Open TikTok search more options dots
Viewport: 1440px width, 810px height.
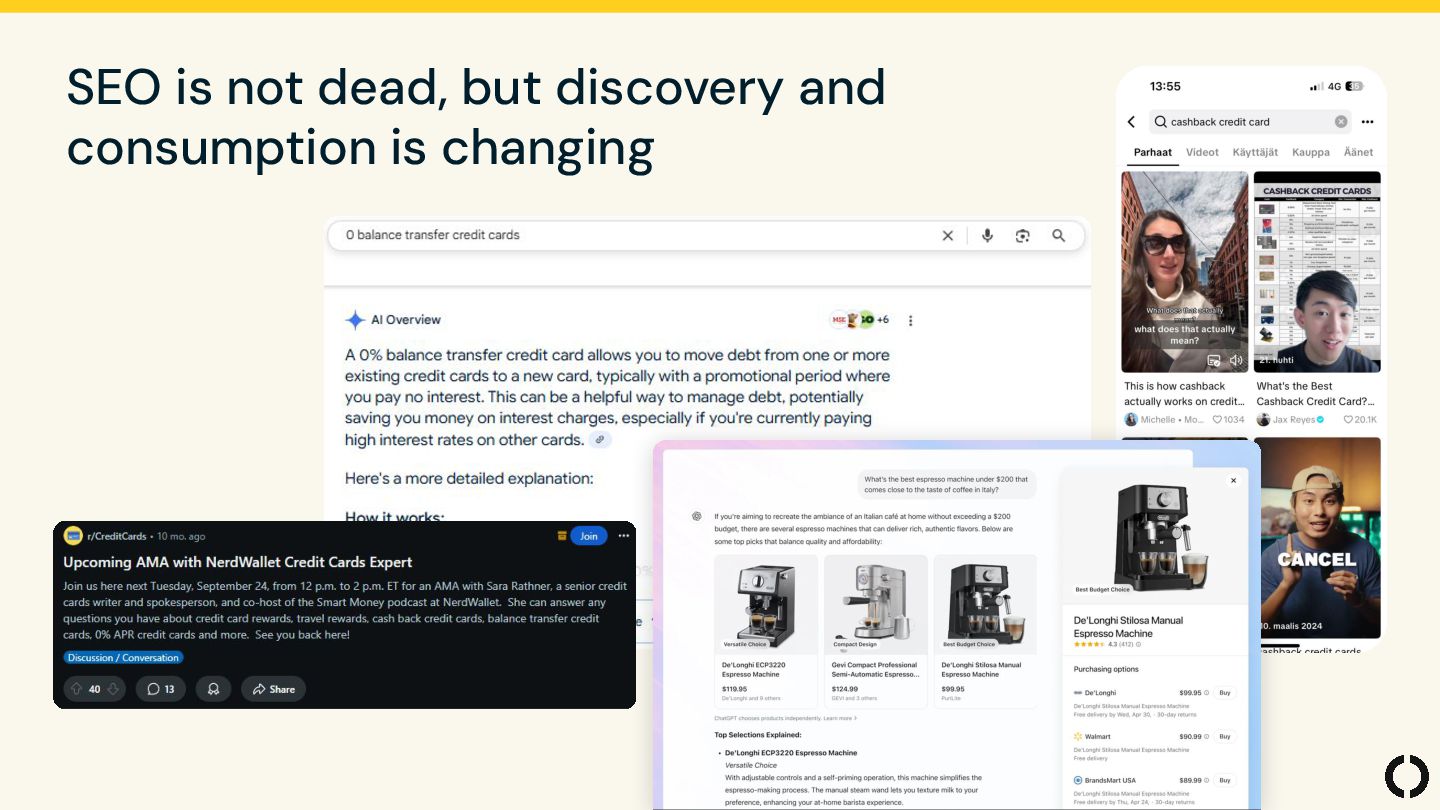coord(1367,122)
